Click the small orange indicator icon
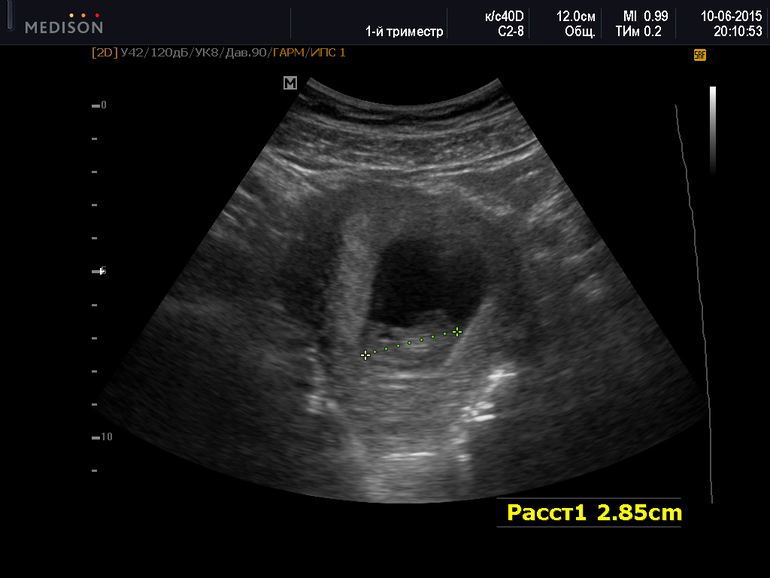 tap(700, 56)
